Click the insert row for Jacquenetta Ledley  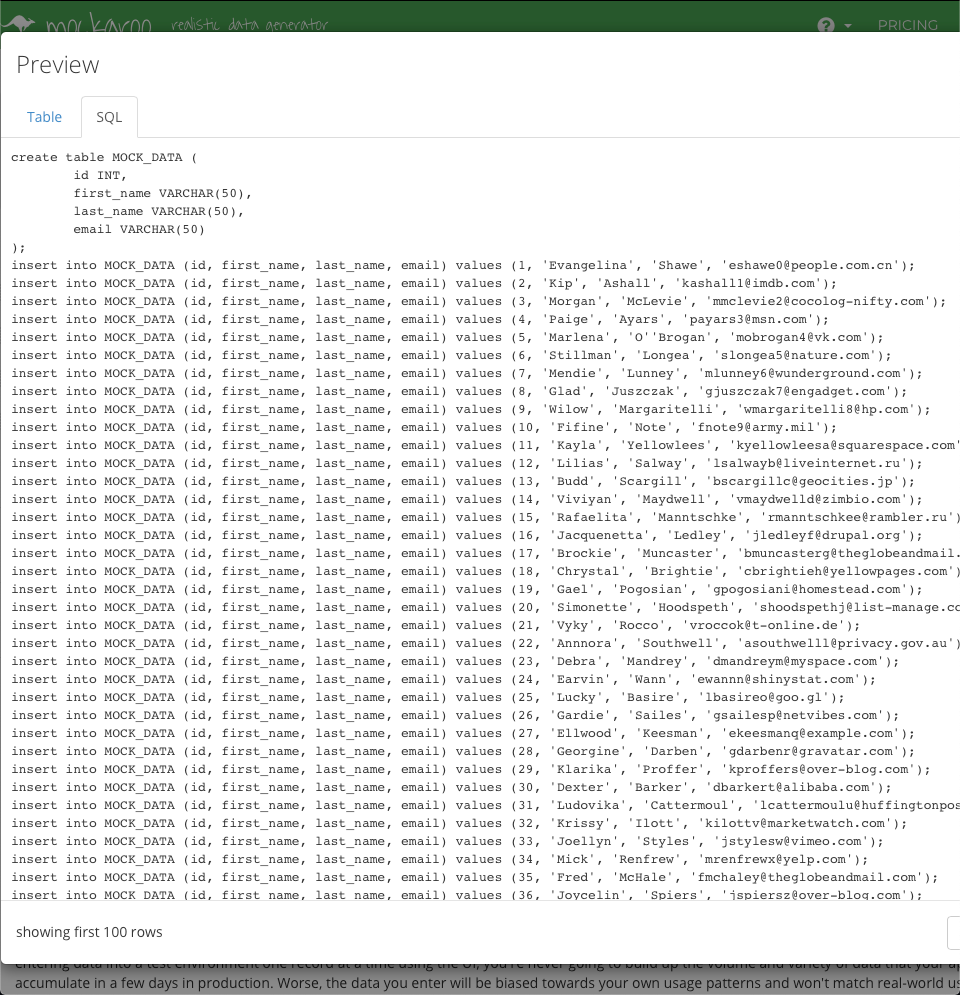pos(467,536)
